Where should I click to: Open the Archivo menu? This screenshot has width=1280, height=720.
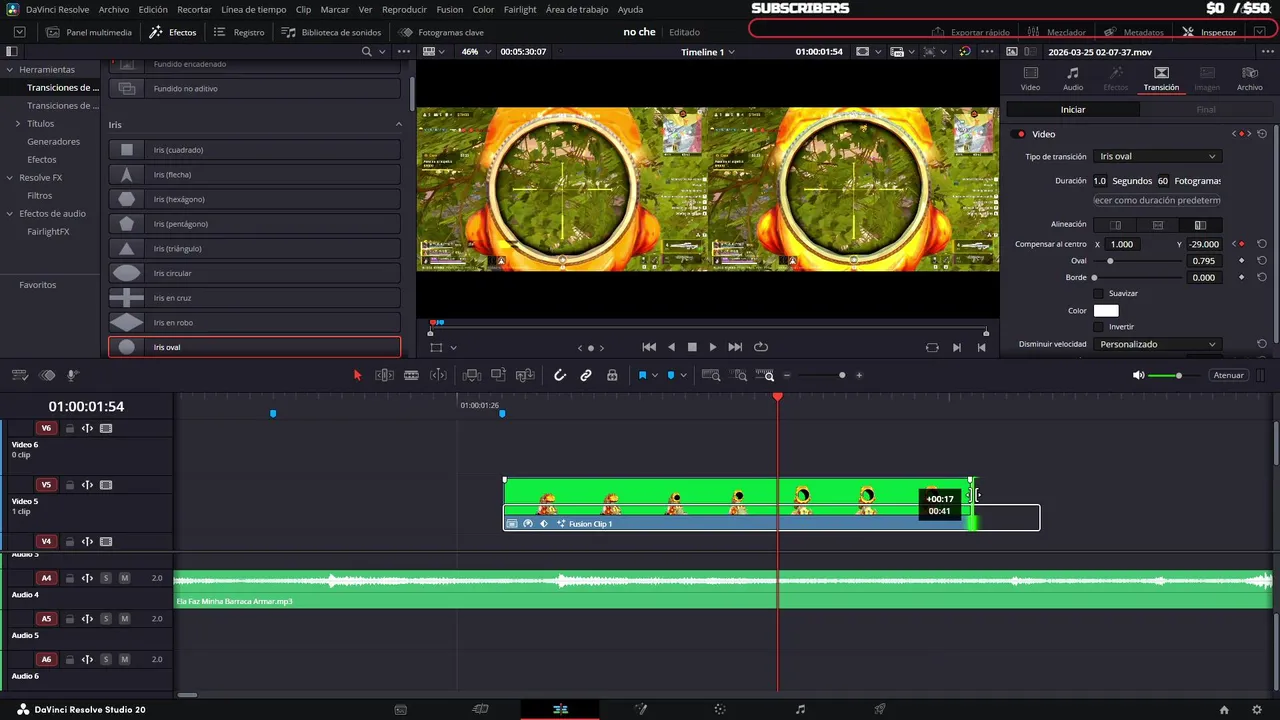pos(114,9)
